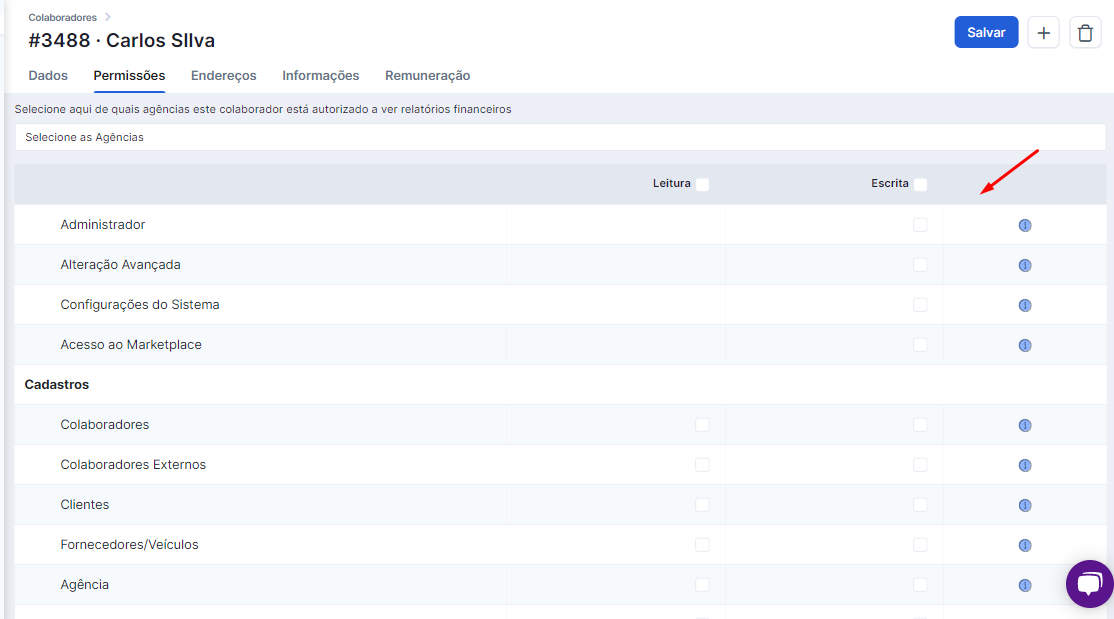Show info icon for Clientes row
The image size is (1114, 619).
click(1024, 505)
